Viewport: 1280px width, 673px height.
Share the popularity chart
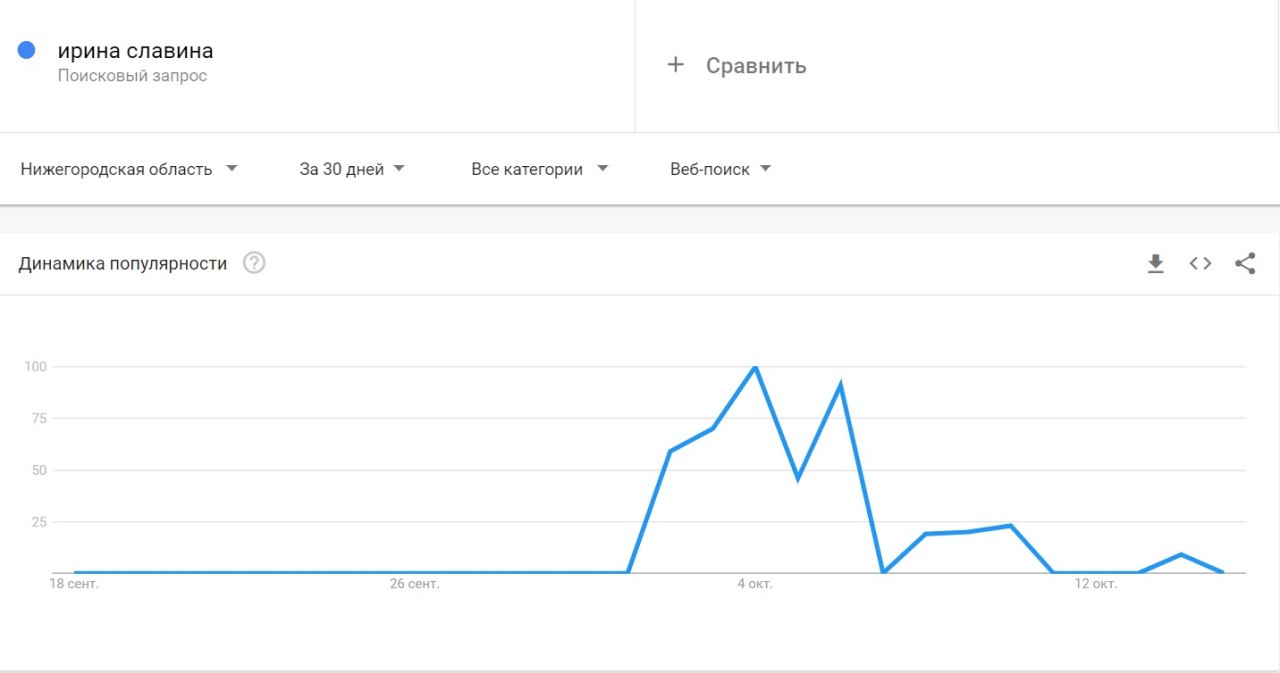tap(1245, 264)
